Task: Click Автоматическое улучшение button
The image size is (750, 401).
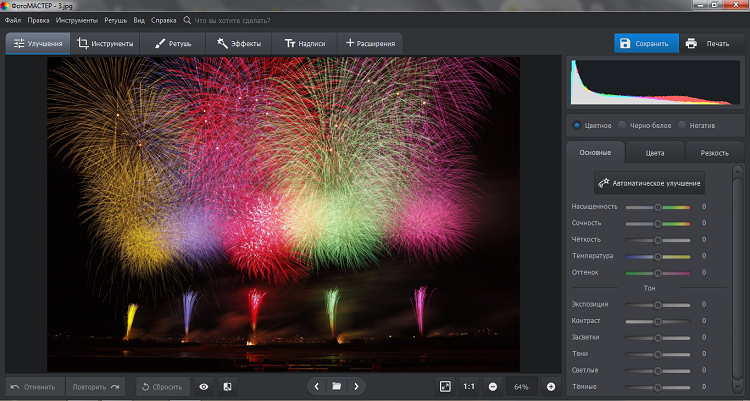Action: (x=649, y=183)
